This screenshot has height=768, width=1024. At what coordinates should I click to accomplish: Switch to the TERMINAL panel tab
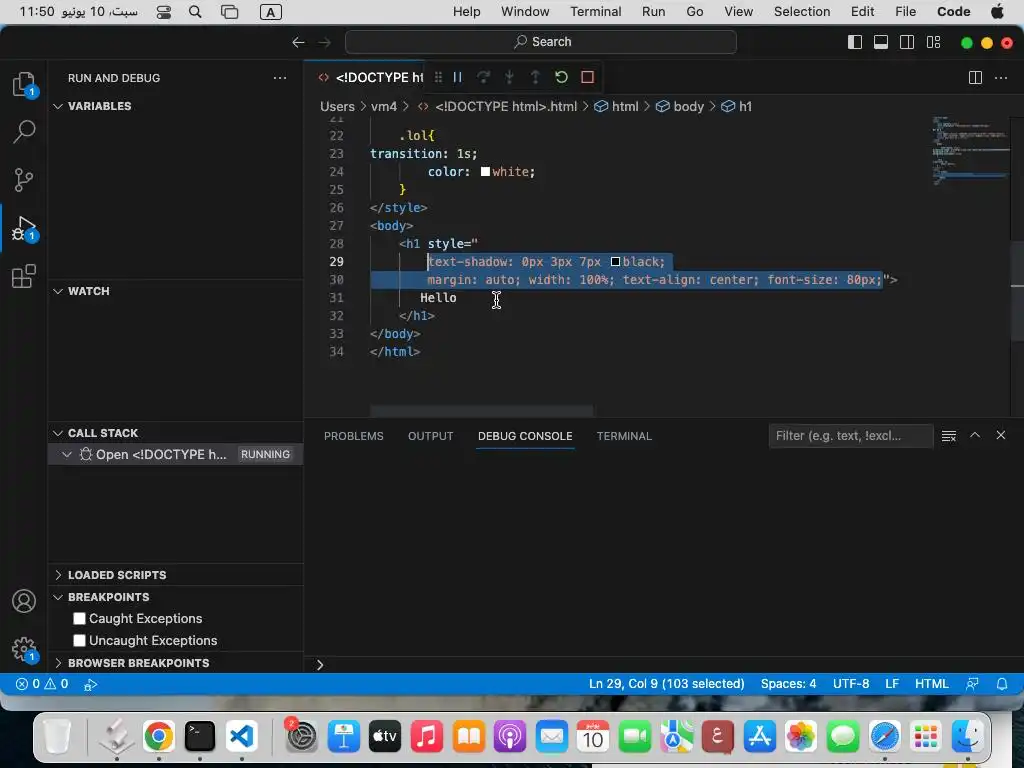point(624,436)
